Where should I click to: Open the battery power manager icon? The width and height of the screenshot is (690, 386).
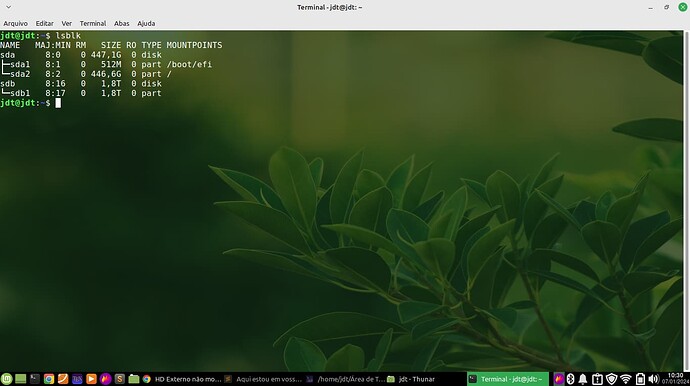coord(640,379)
